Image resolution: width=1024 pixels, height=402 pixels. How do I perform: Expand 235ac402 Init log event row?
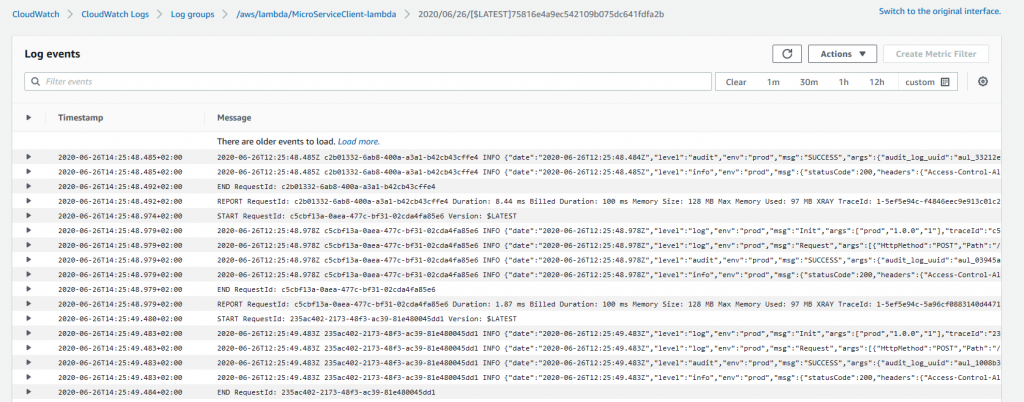coord(28,333)
